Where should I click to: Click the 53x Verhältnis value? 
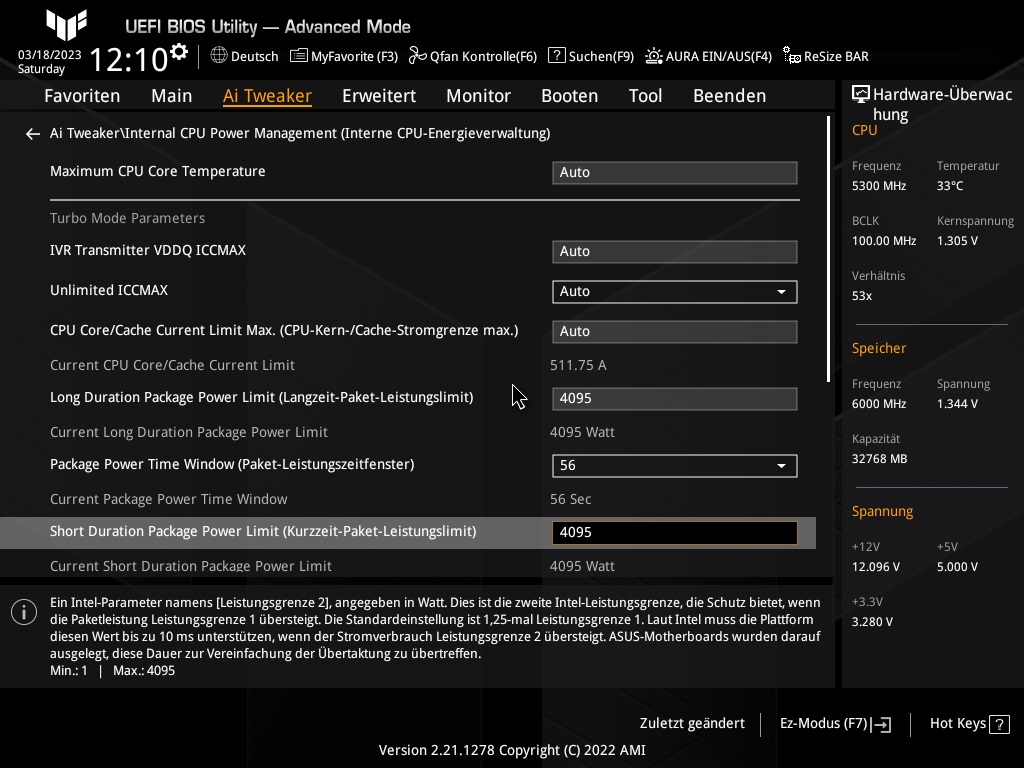tap(861, 296)
